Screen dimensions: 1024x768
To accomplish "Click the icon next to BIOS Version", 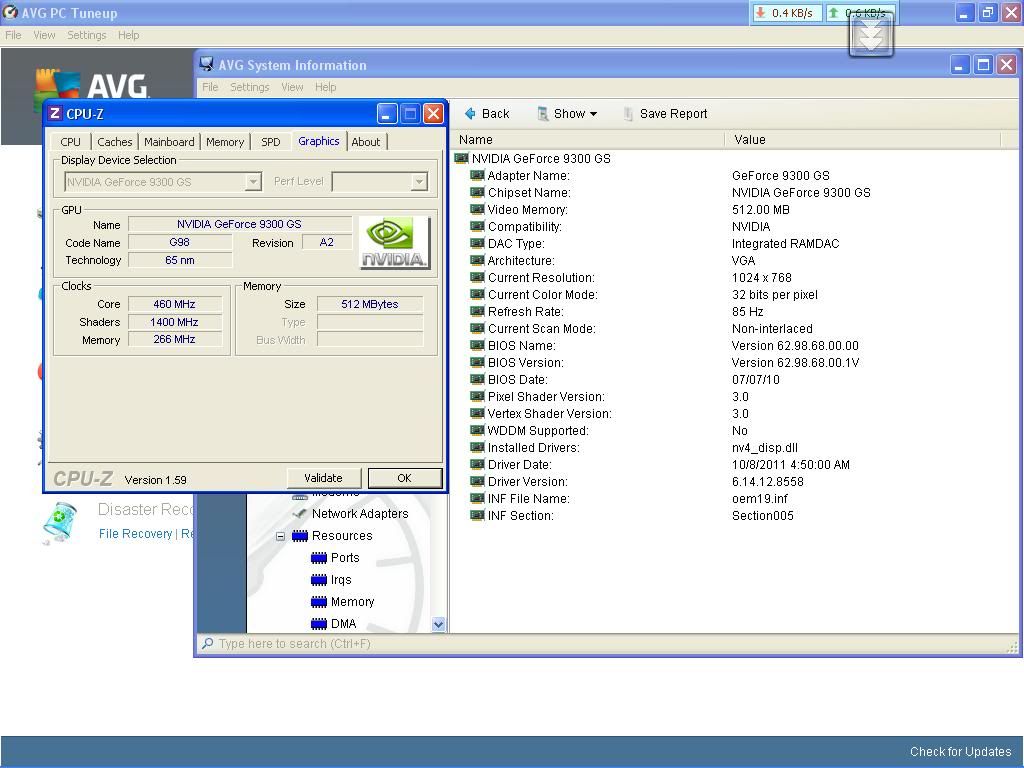I will (x=477, y=362).
